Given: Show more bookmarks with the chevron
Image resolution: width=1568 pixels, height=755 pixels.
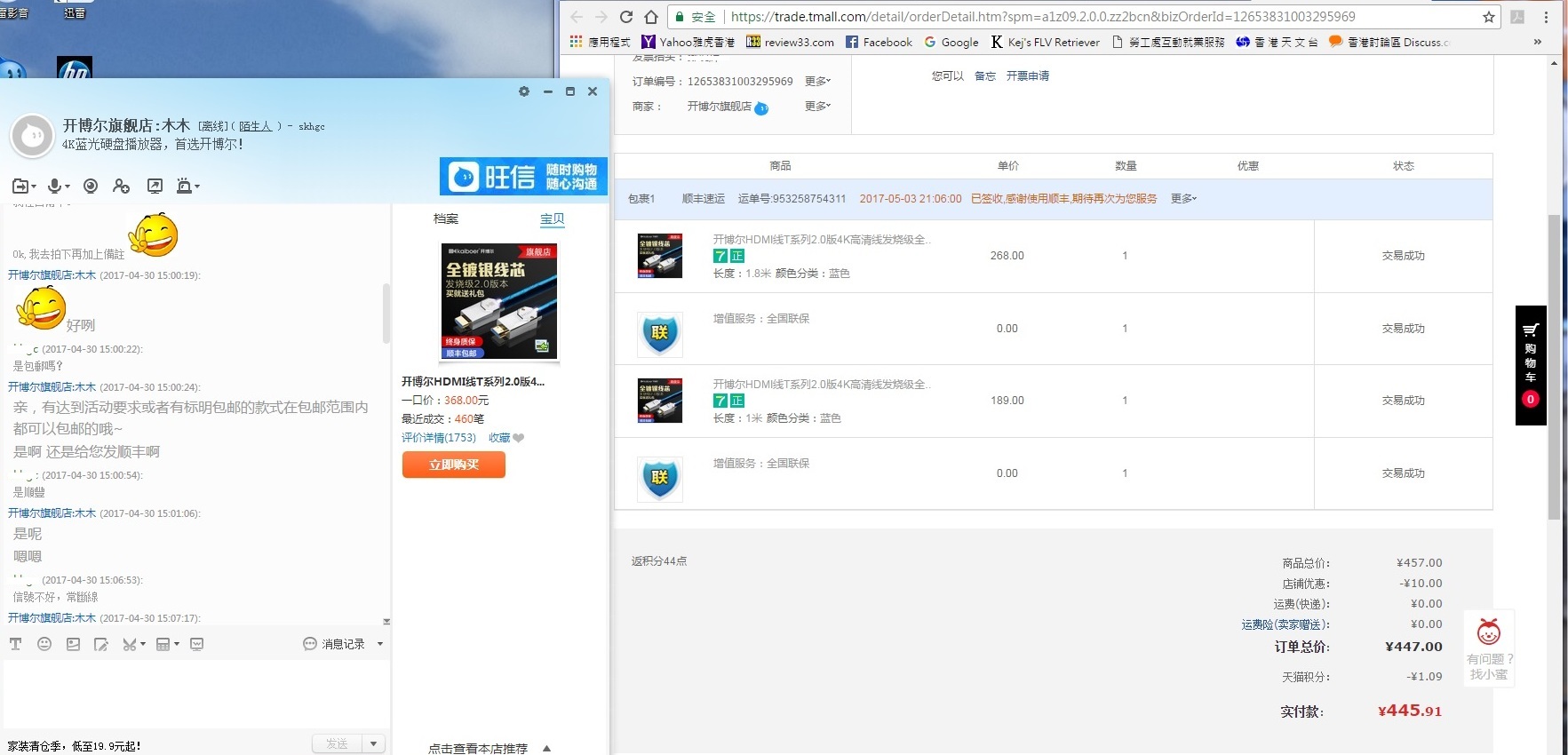Looking at the screenshot, I should pos(1538,42).
